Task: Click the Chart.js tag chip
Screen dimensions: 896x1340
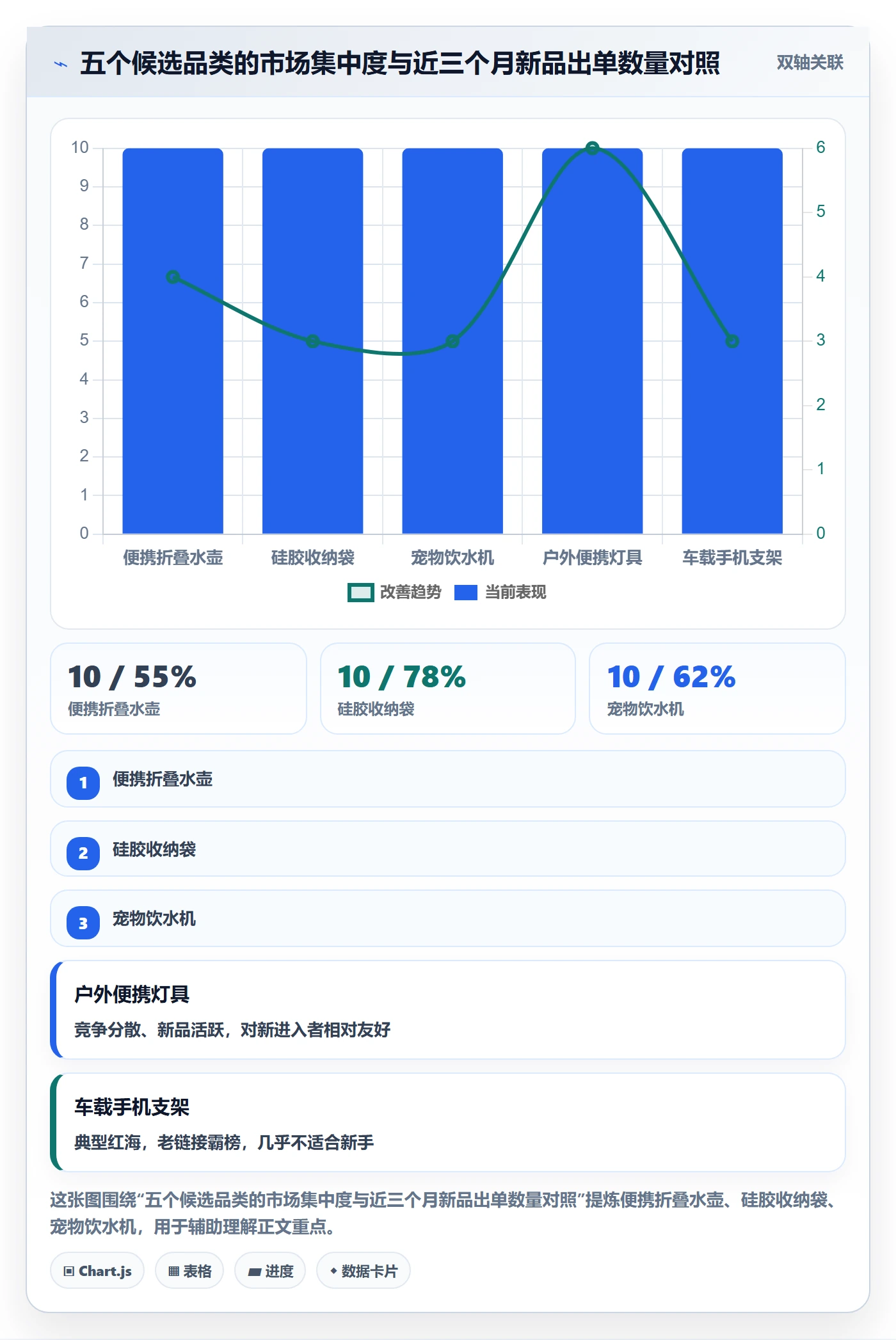Action: click(x=97, y=1271)
